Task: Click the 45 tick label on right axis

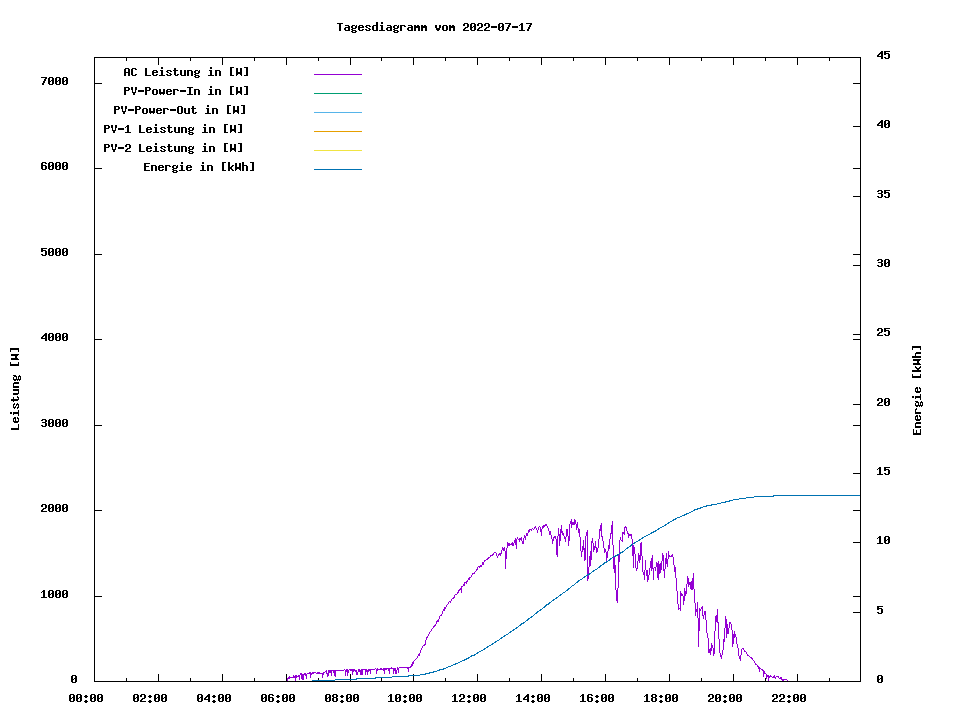Action: pyautogui.click(x=883, y=55)
